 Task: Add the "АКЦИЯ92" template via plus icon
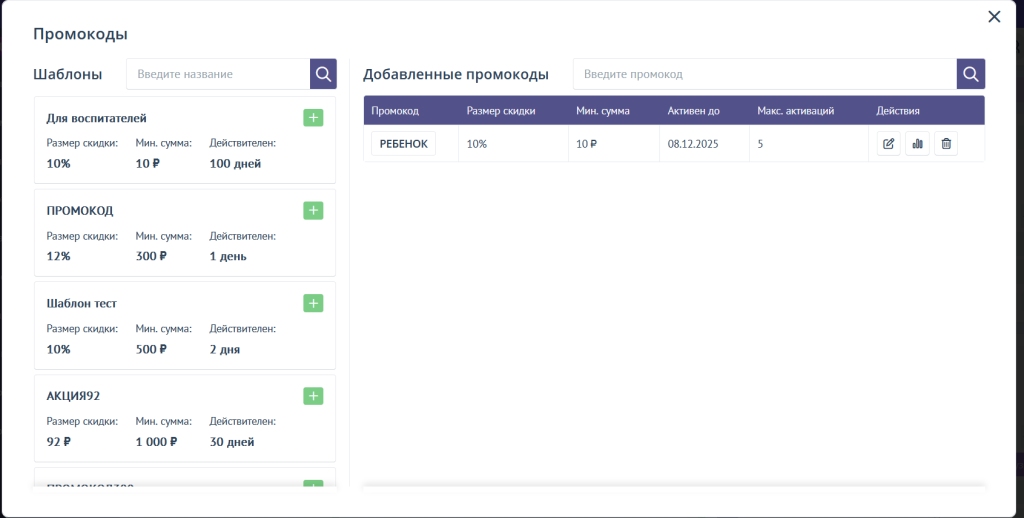coord(313,396)
